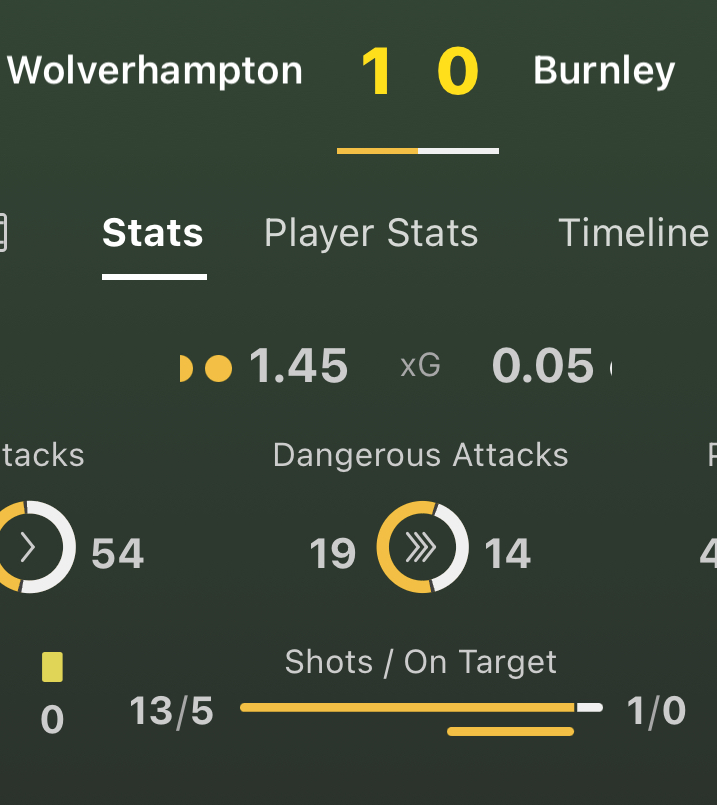Viewport: 717px width, 805px height.
Task: Tap the yellow dot beside 1.45 xG
Action: point(218,369)
